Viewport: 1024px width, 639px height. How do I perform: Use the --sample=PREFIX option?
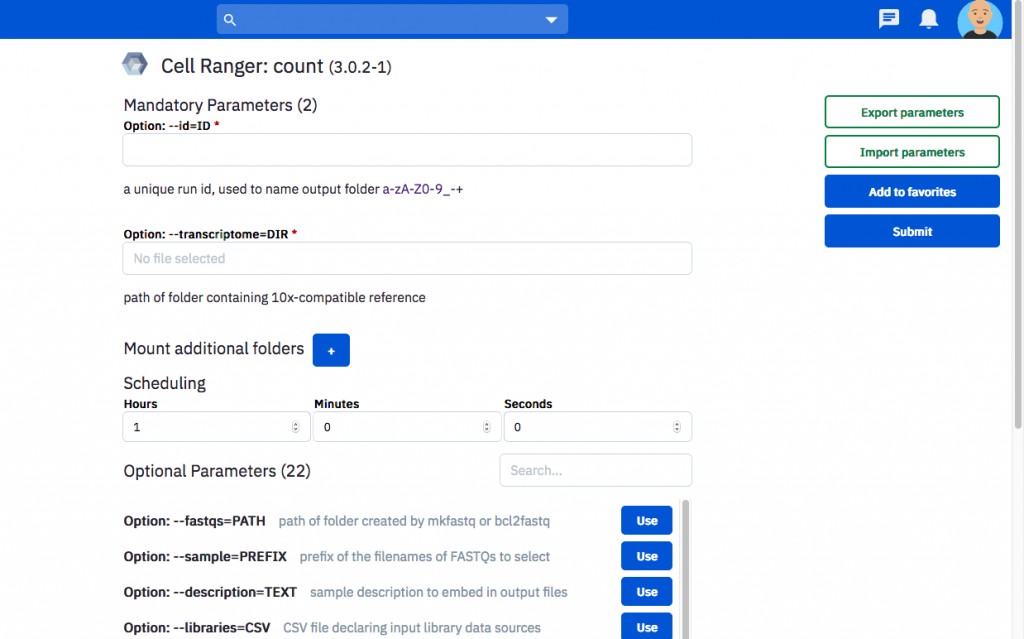647,556
